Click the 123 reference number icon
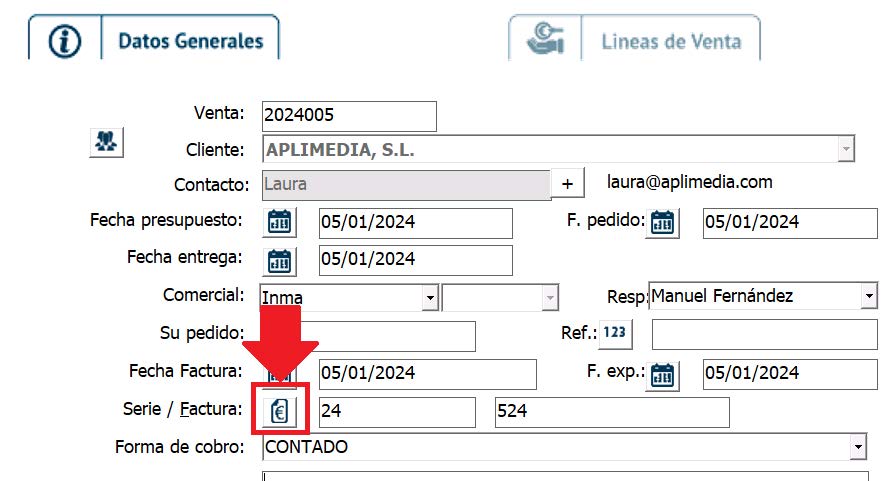Image resolution: width=886 pixels, height=481 pixels. pos(616,334)
